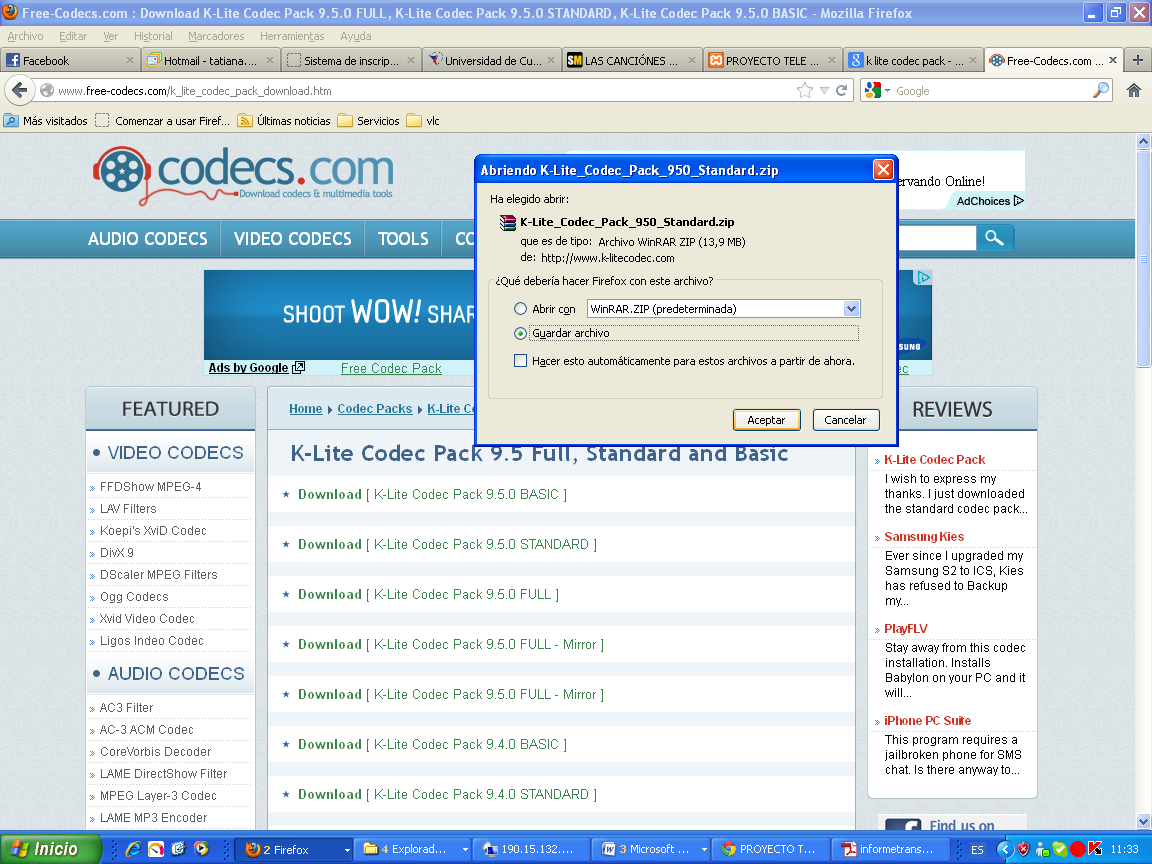Switch to PROYECTO T... Chrome taskbar window
The image size is (1152, 864).
point(770,849)
